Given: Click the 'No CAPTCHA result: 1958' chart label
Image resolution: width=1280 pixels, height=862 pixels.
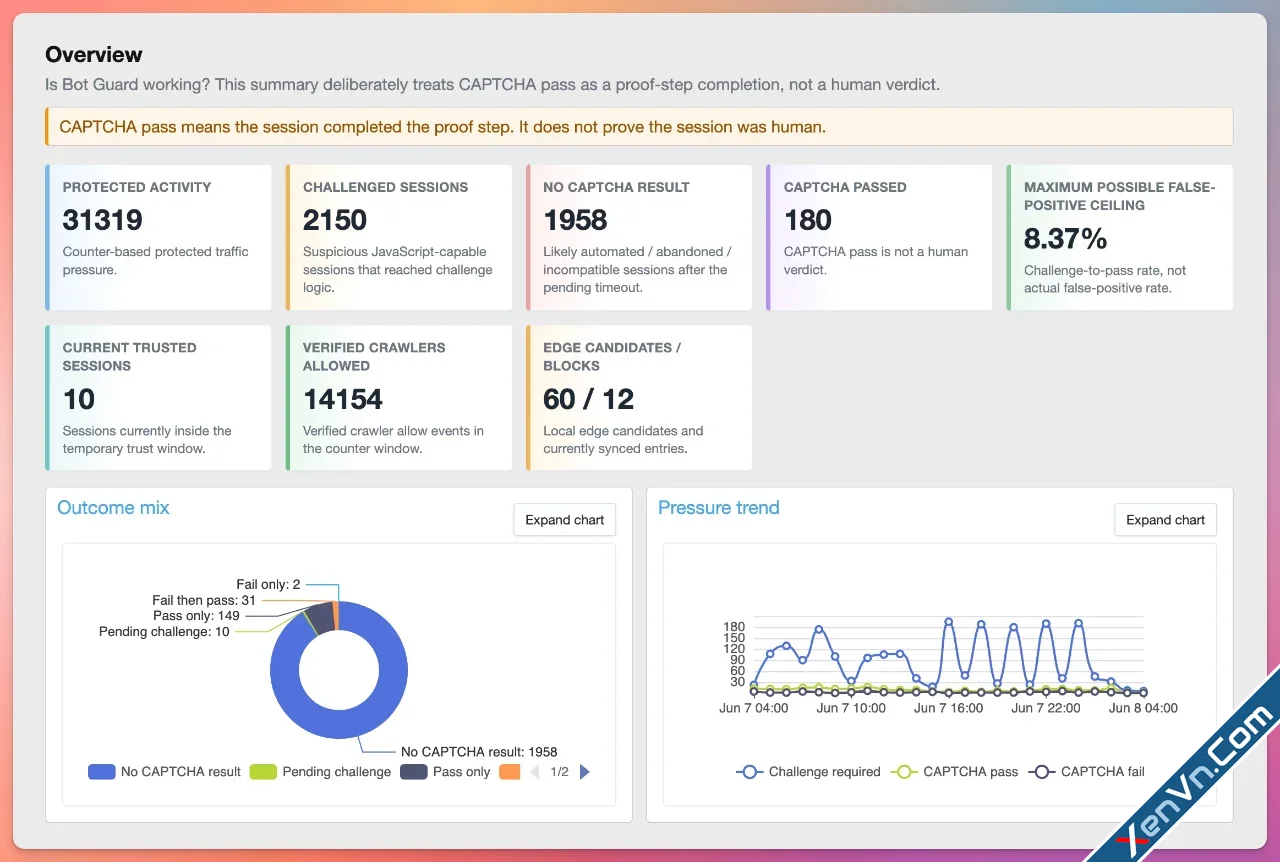Looking at the screenshot, I should point(479,752).
